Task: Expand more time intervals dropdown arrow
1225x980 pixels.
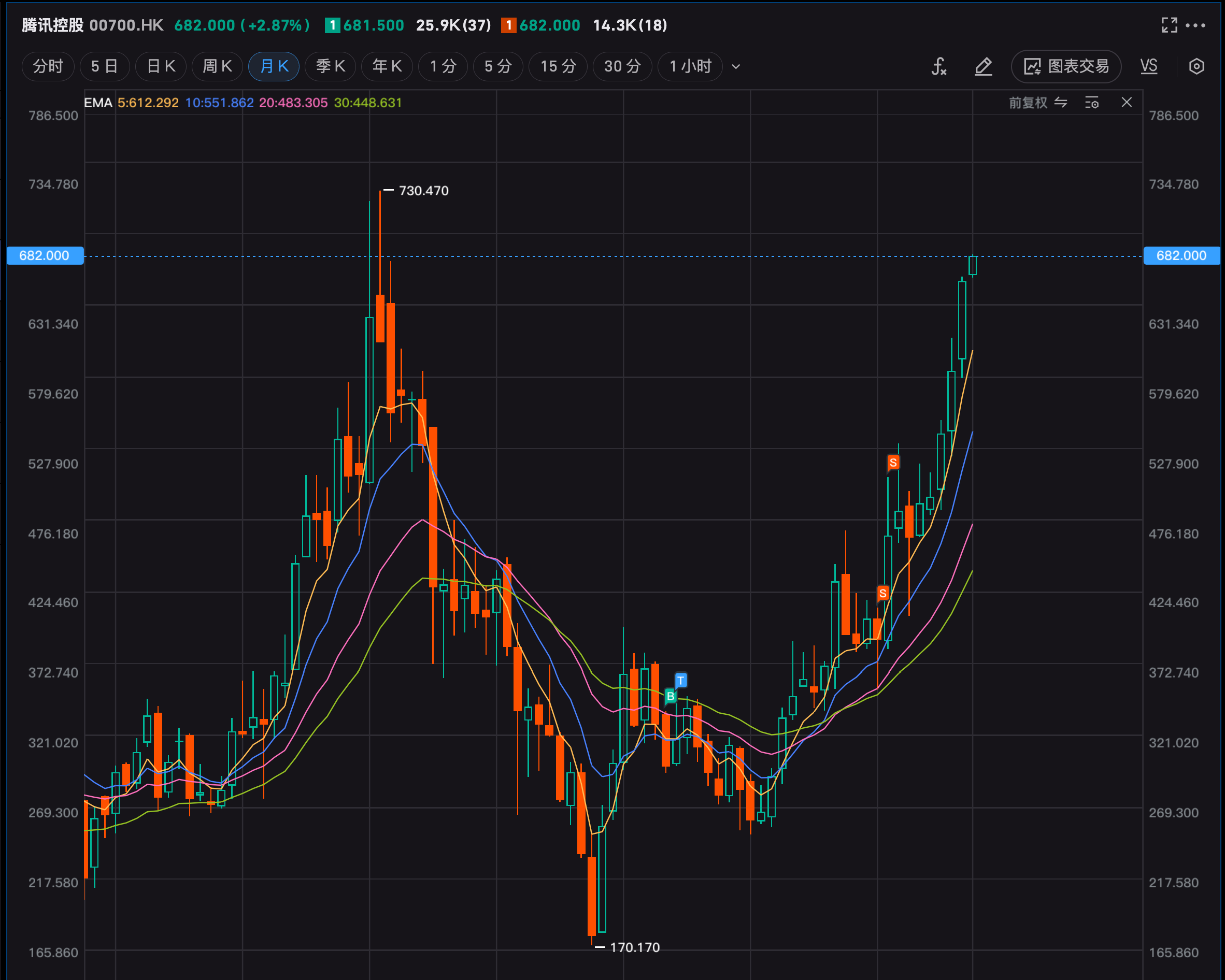Action: click(736, 66)
